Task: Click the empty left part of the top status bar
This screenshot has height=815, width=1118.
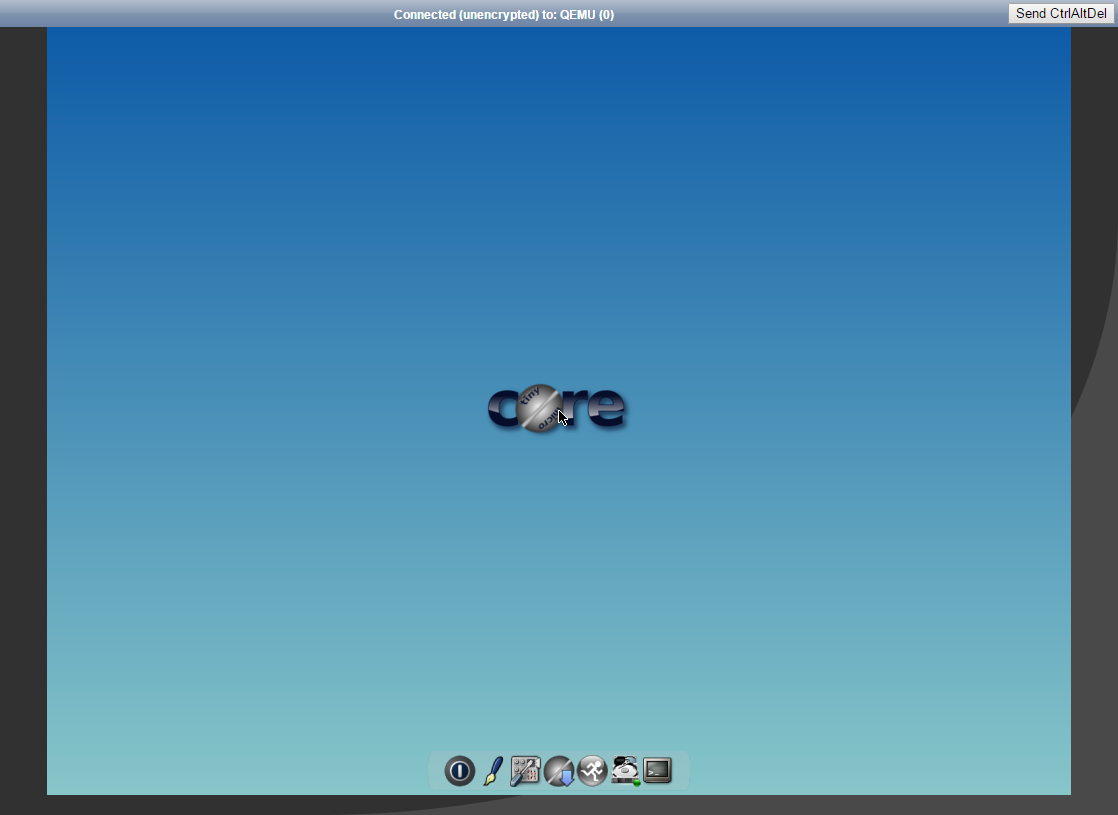Action: click(150, 14)
